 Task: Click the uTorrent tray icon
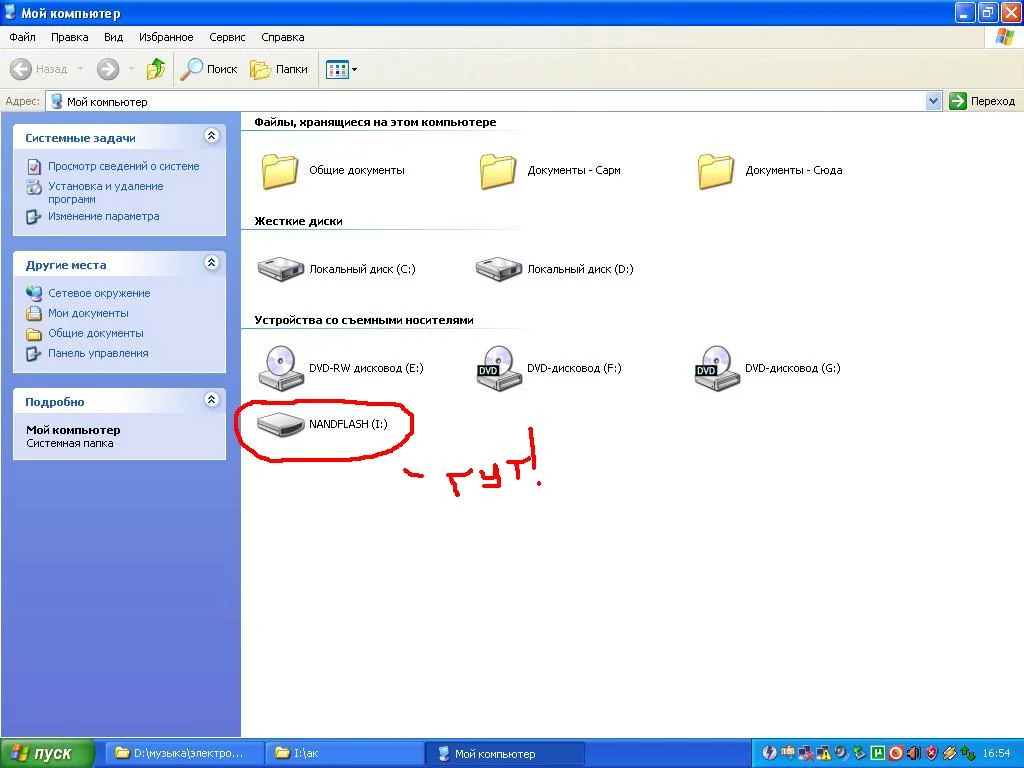point(878,753)
